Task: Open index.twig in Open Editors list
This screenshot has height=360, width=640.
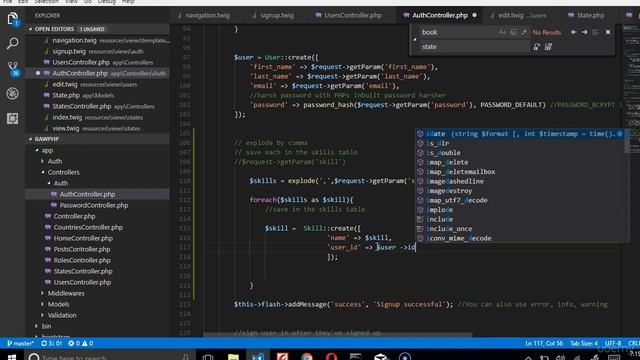Action: point(98,117)
